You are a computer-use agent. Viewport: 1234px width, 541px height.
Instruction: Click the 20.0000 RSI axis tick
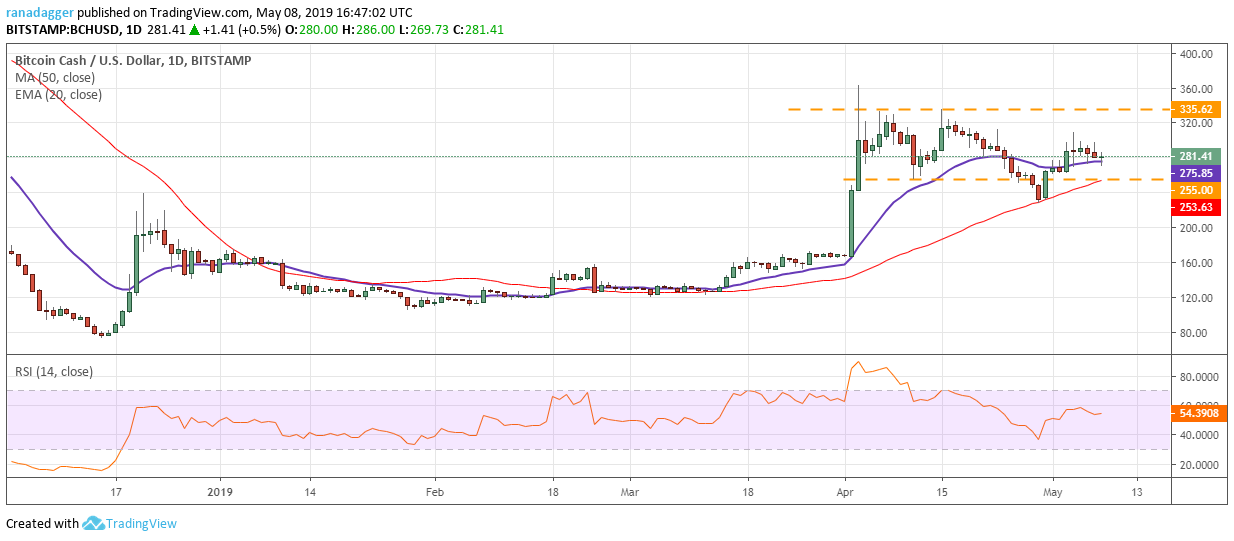pos(1200,465)
